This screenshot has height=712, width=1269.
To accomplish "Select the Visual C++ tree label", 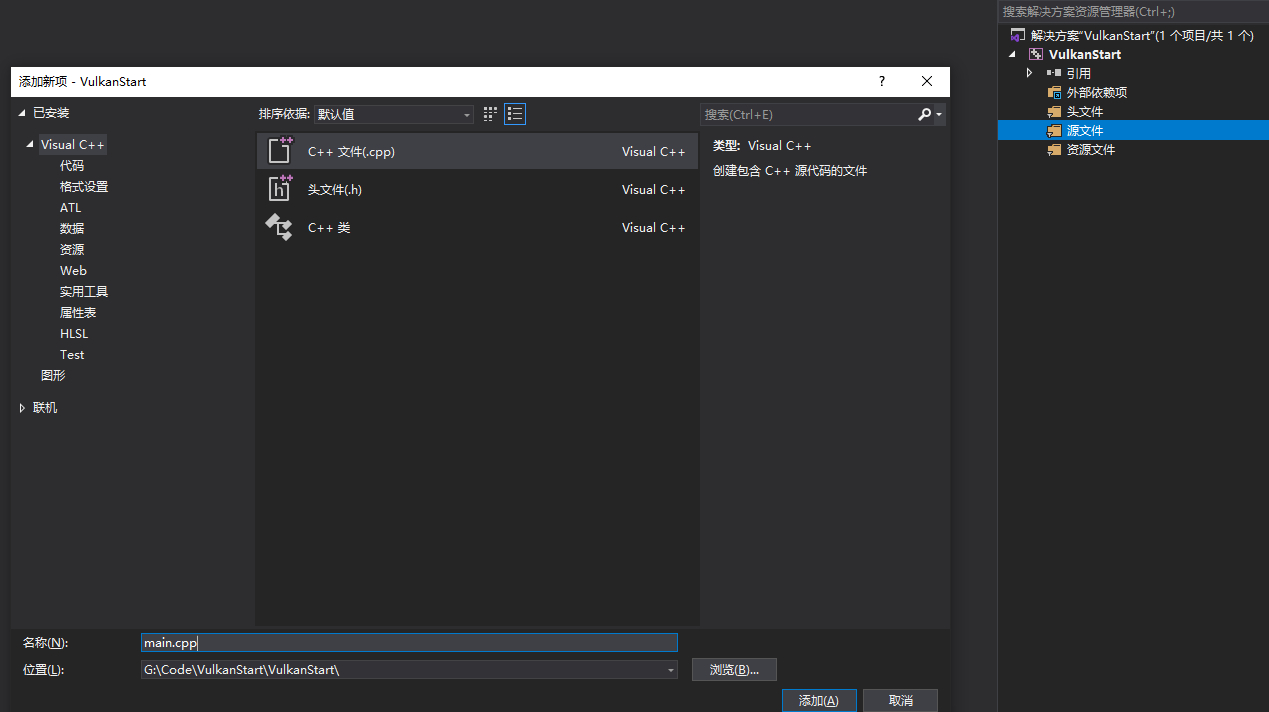I will tap(73, 145).
